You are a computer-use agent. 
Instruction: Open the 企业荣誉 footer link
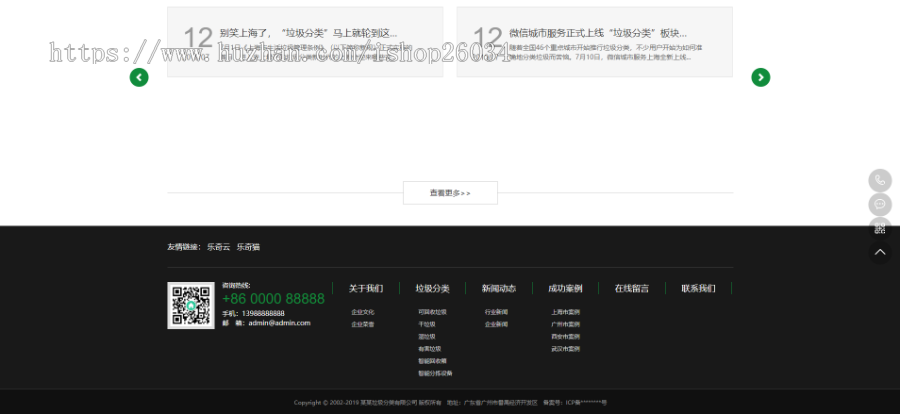click(363, 324)
